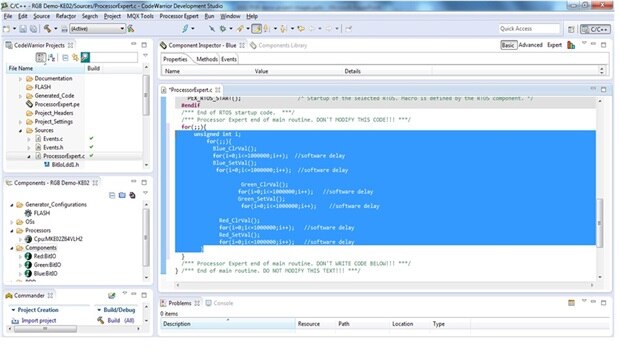
Task: Click the Build hammer toolbar icon
Action: pyautogui.click(x=47, y=28)
